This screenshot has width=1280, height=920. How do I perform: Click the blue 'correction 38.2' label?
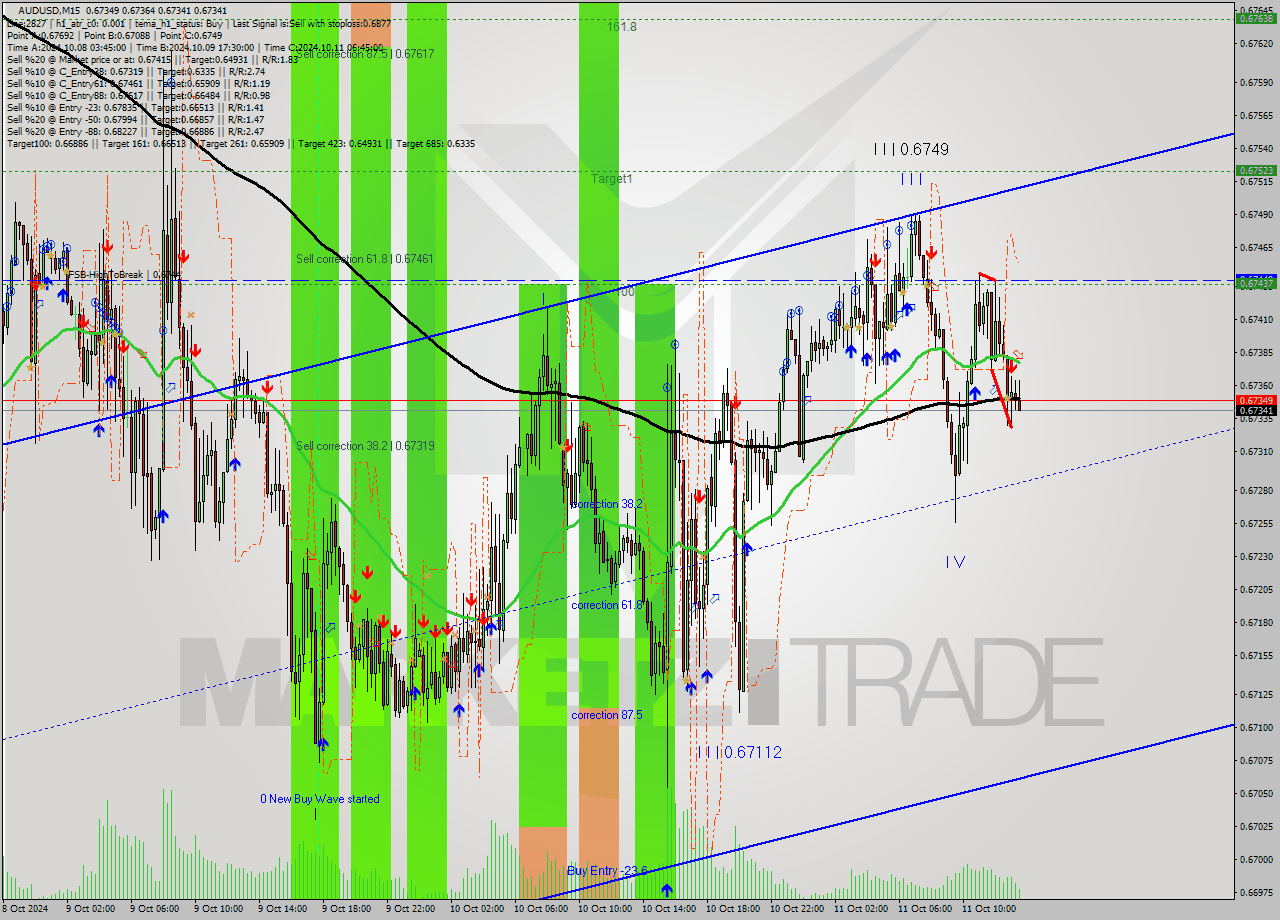[607, 504]
